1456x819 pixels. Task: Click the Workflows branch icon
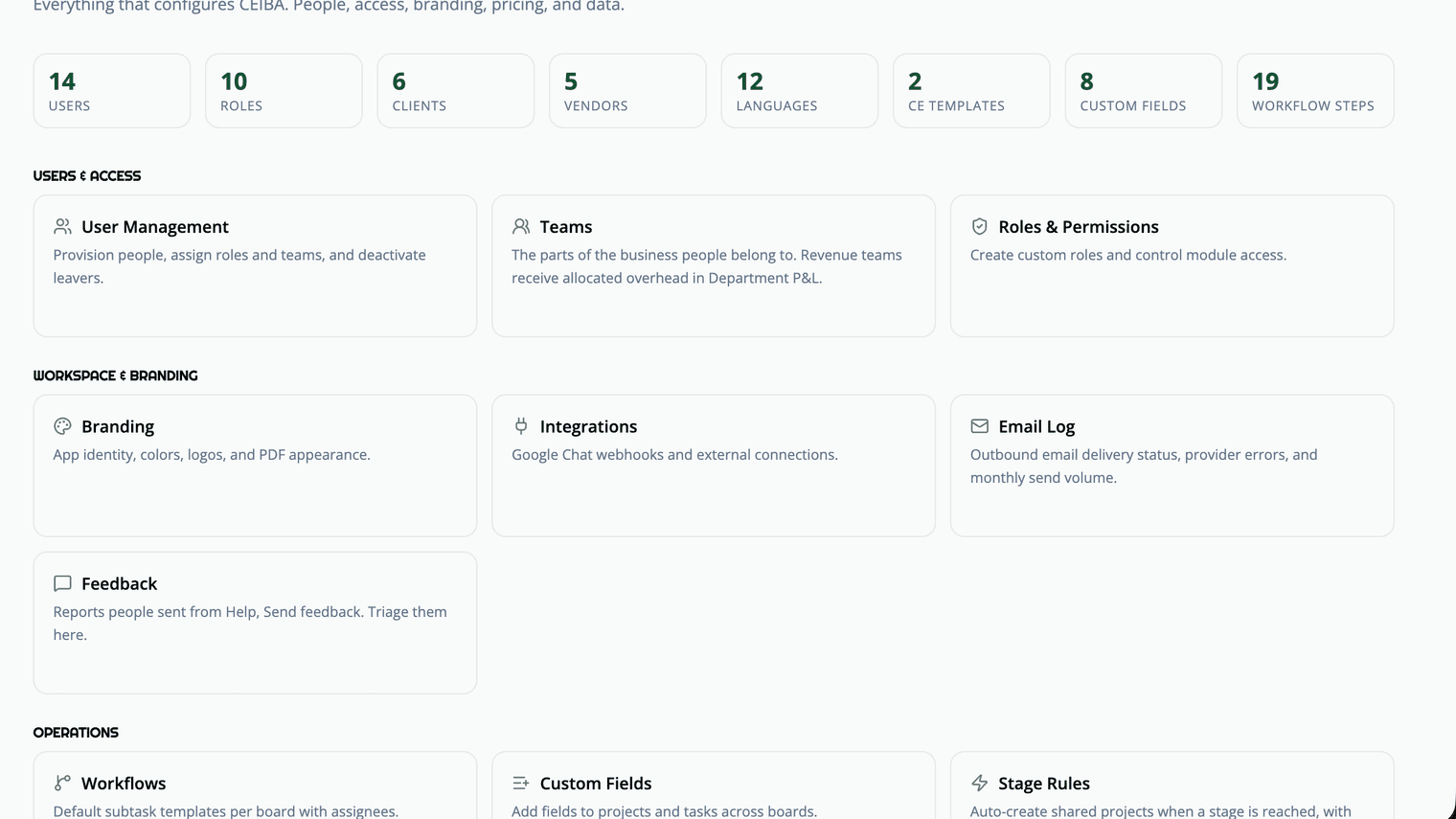point(62,783)
